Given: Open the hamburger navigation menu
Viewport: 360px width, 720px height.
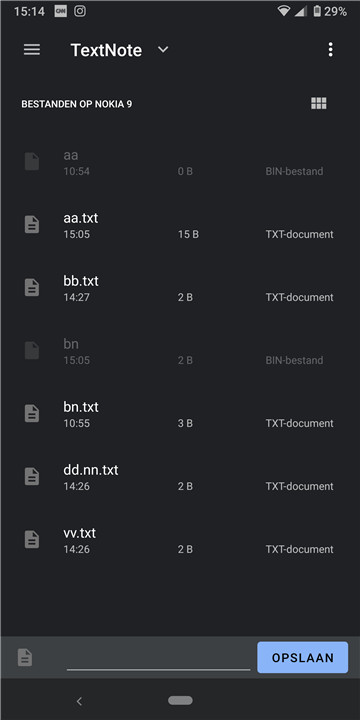Looking at the screenshot, I should (32, 50).
